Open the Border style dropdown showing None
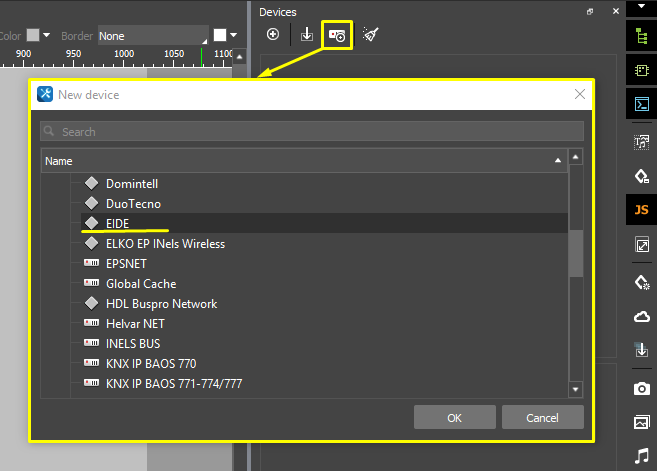 [x=153, y=36]
